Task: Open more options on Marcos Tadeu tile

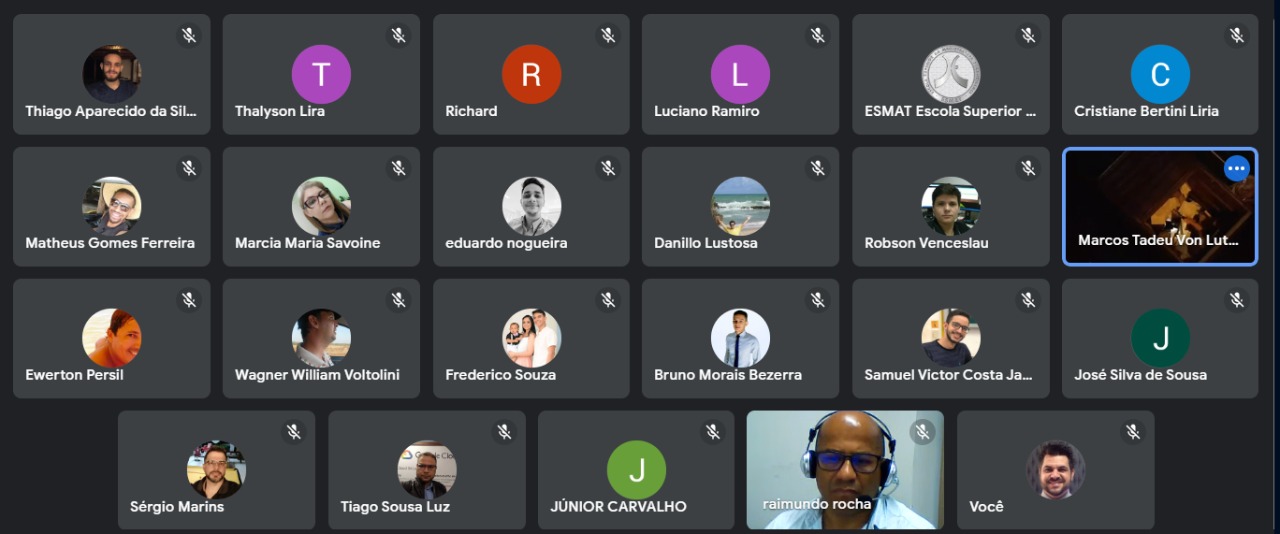Action: 1236,168
